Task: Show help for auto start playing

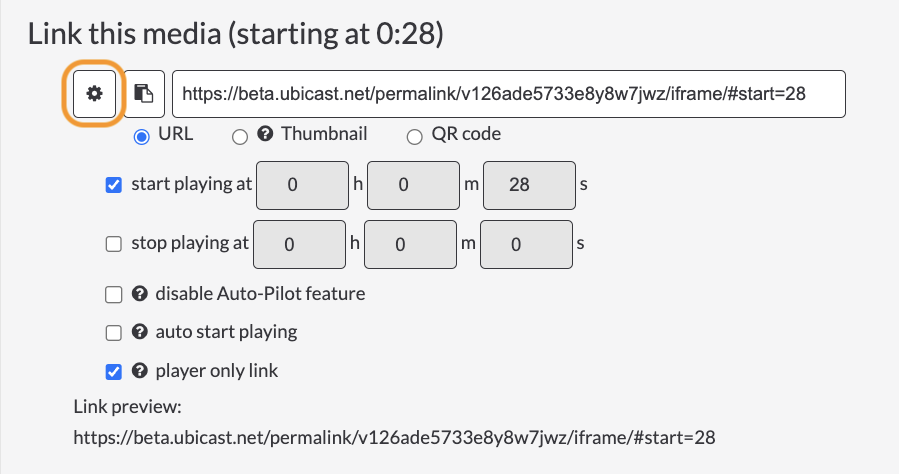Action: [x=139, y=332]
